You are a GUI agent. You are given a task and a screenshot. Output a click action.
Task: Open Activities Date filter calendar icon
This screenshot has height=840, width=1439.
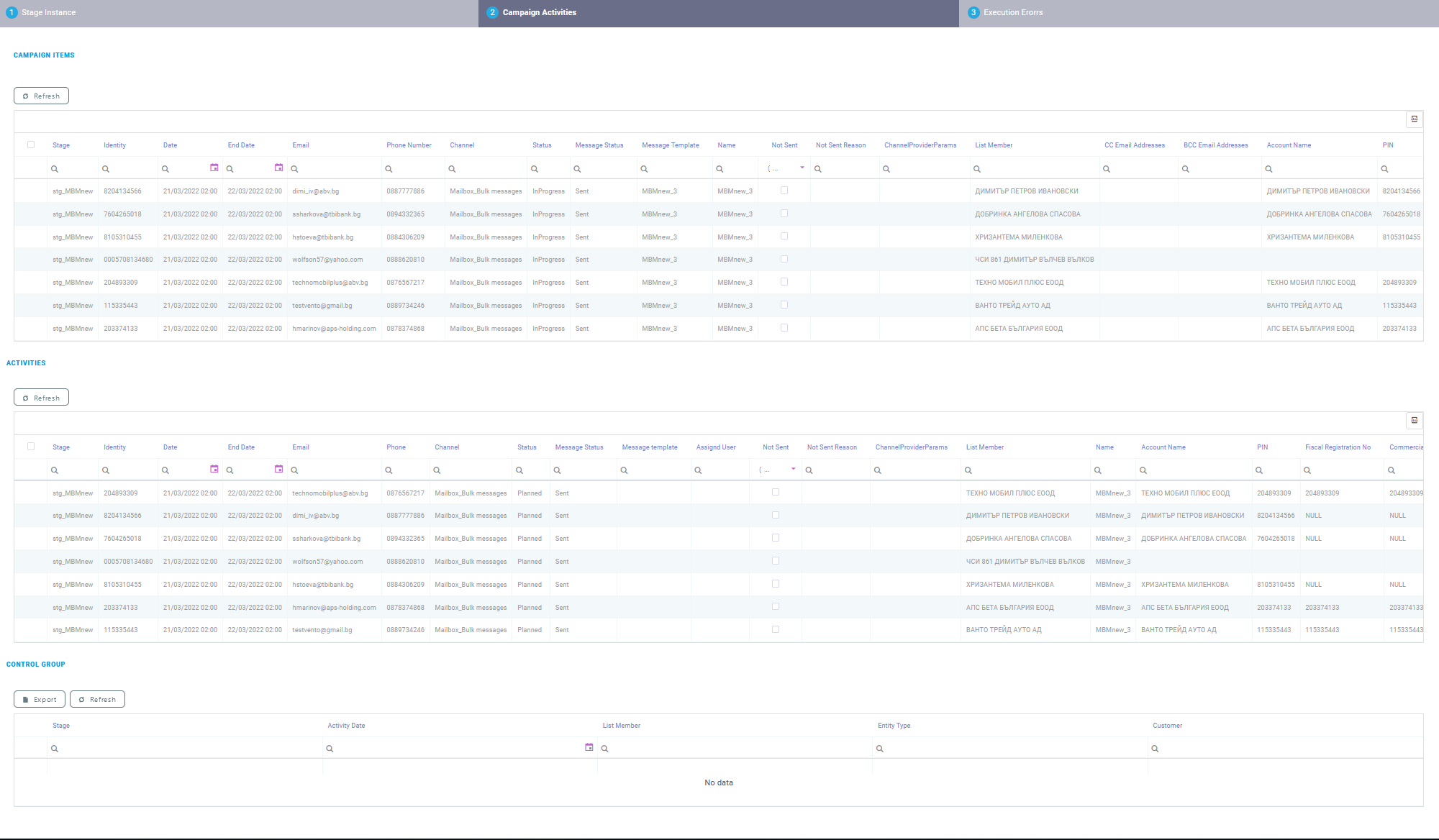(214, 469)
